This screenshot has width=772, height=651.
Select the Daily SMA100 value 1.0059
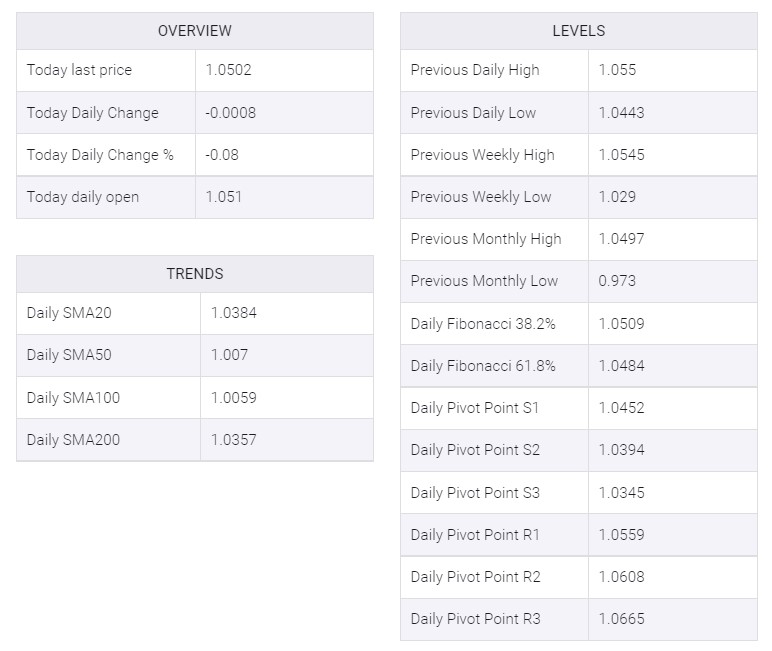pos(234,397)
